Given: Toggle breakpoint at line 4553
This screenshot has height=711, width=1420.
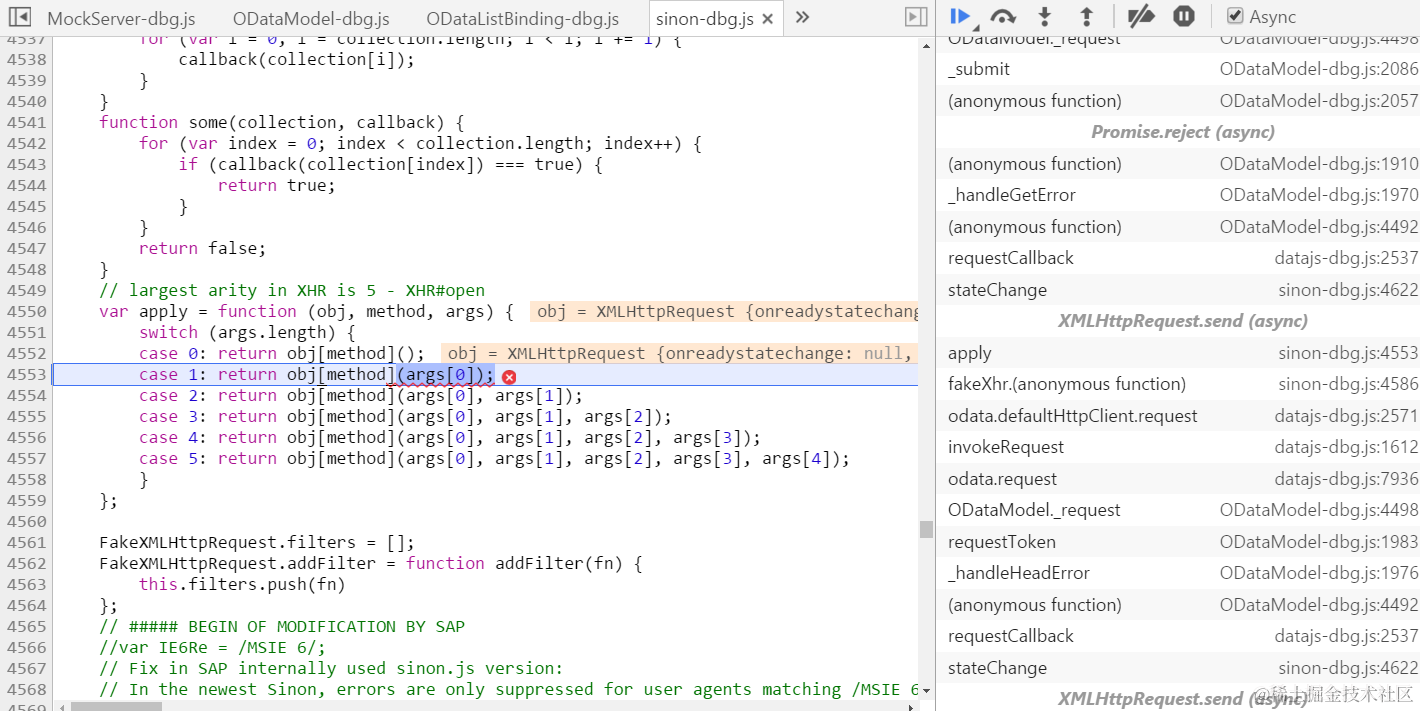Looking at the screenshot, I should point(25,374).
